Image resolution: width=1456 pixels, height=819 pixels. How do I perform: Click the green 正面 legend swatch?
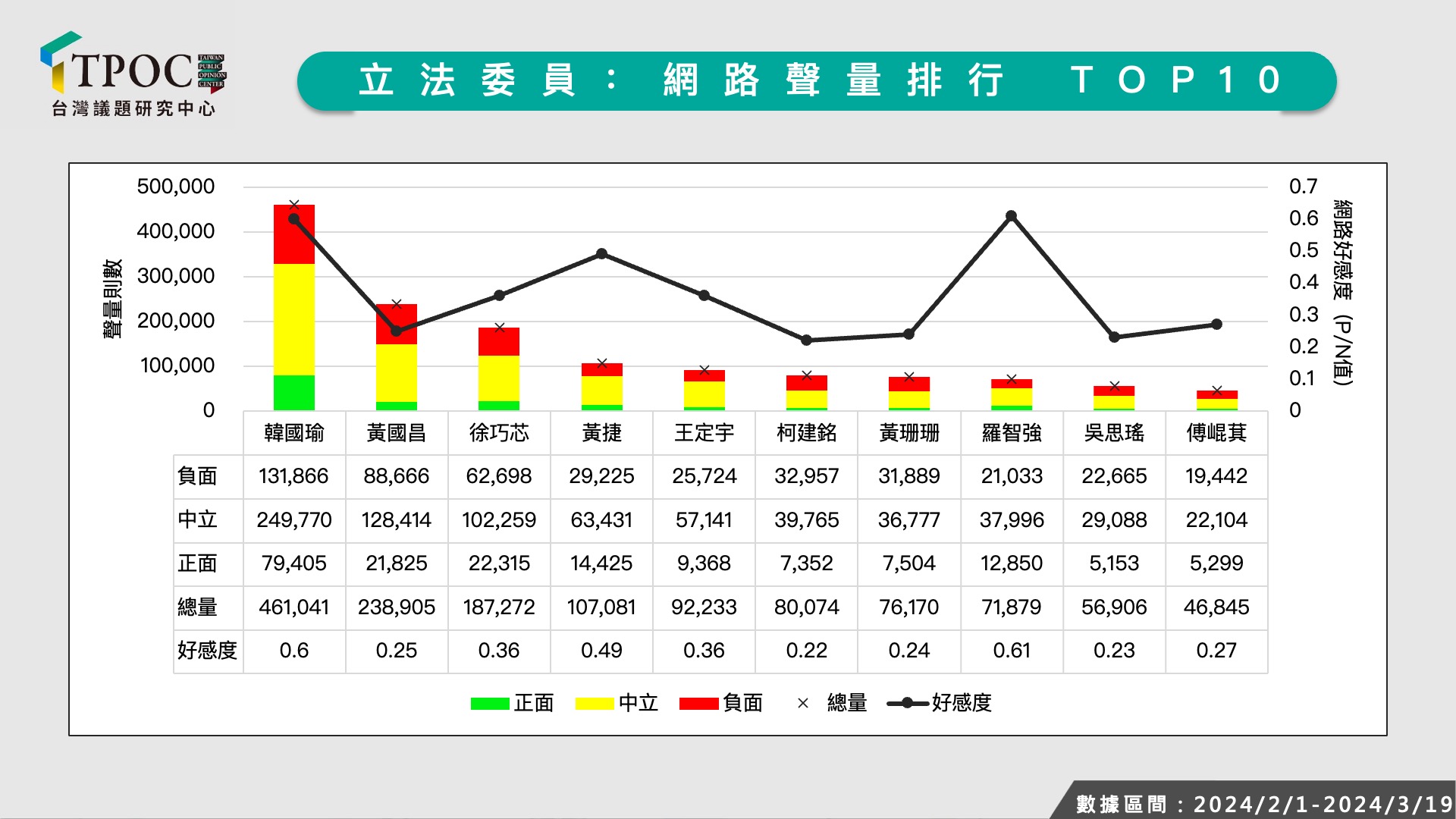tap(489, 704)
